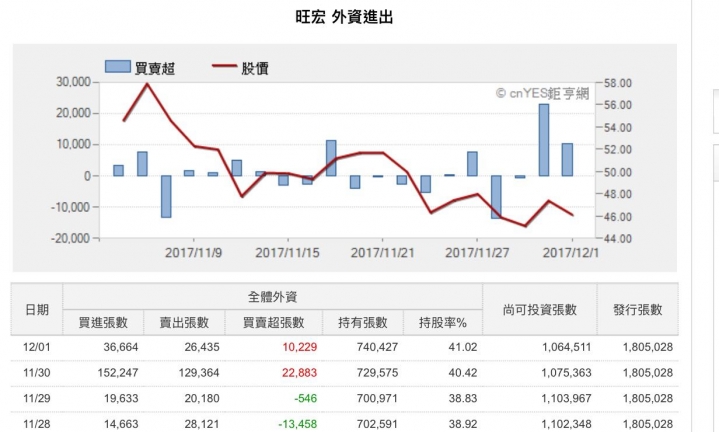
Task: Click the investable value 1,102,348
Action: 567,424
